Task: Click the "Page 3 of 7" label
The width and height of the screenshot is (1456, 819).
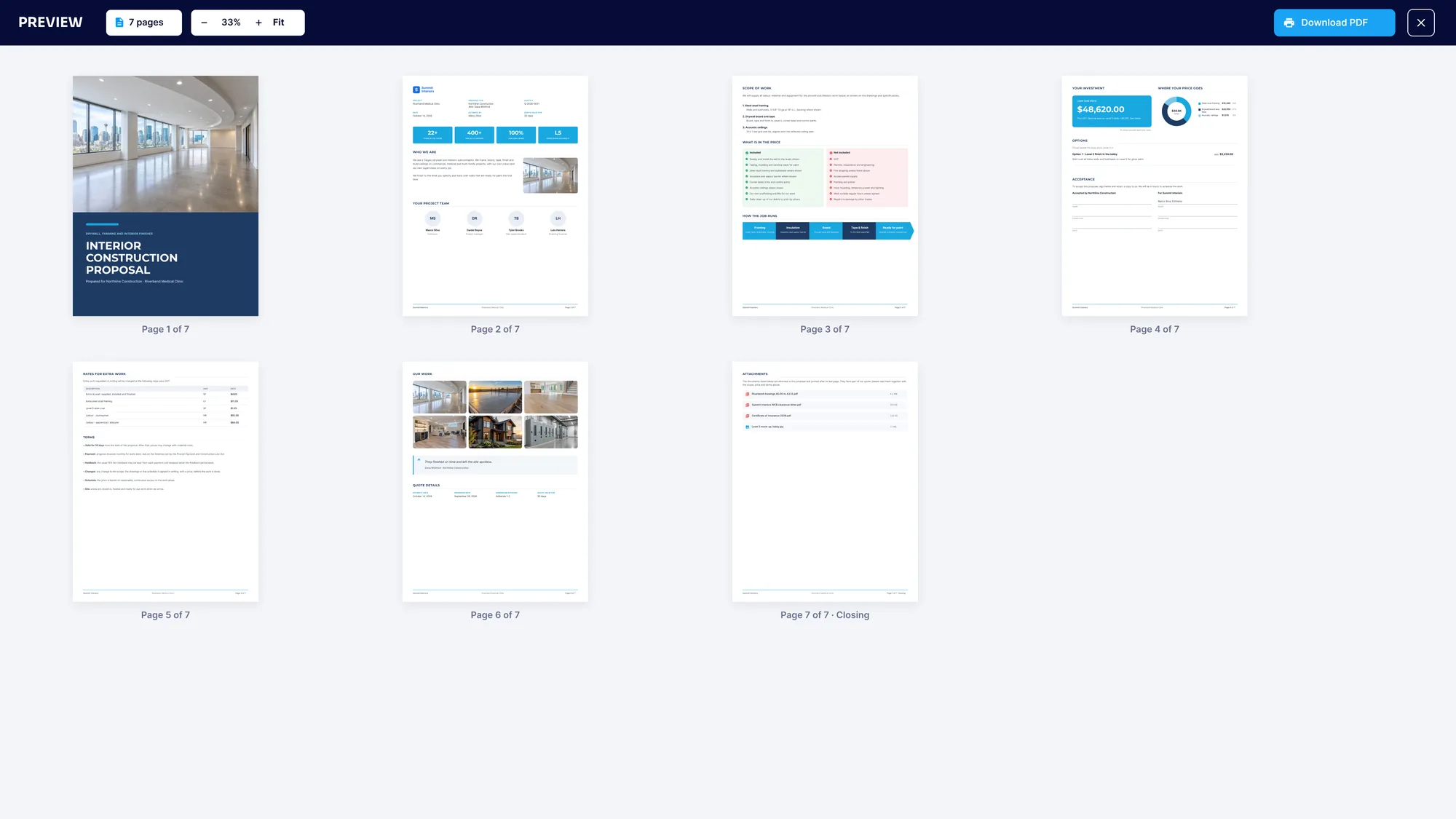Action: coord(825,329)
